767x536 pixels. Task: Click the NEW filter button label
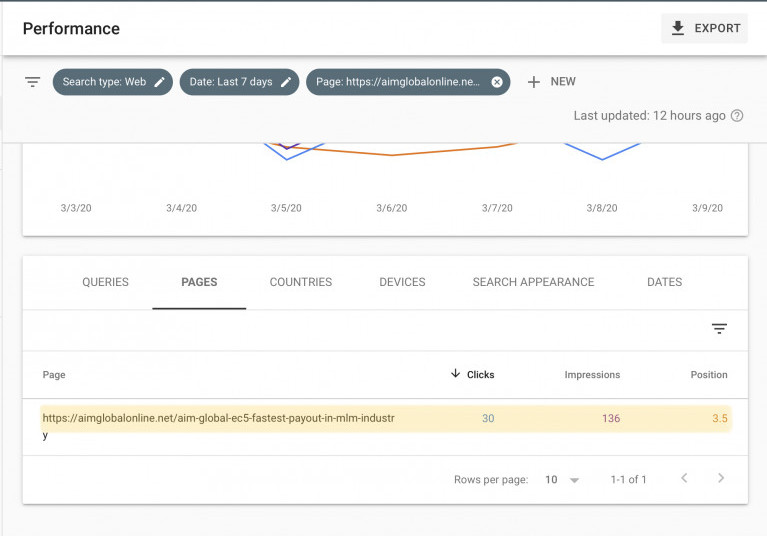563,82
